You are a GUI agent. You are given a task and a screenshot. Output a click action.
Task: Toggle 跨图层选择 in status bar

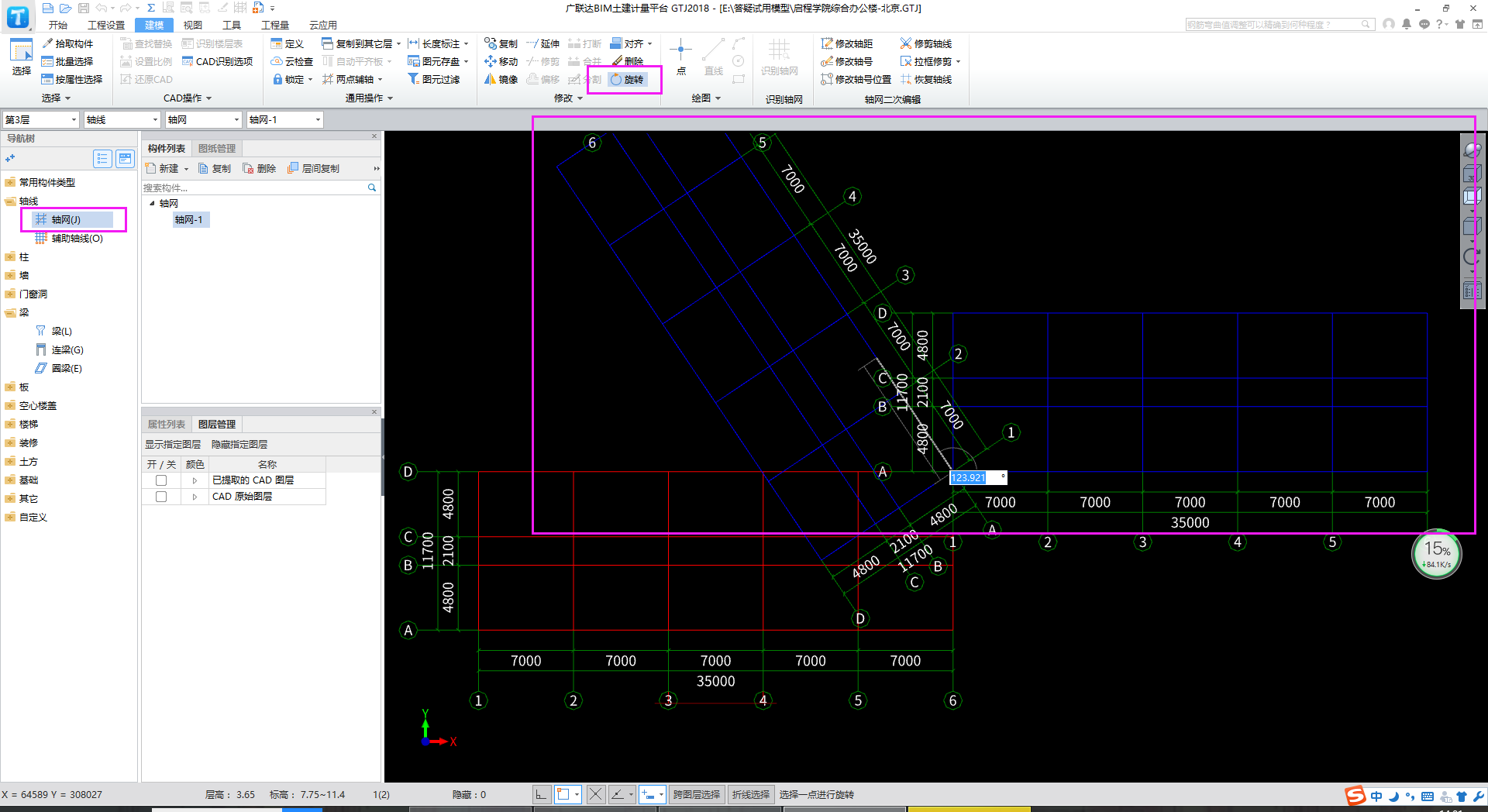tap(696, 794)
